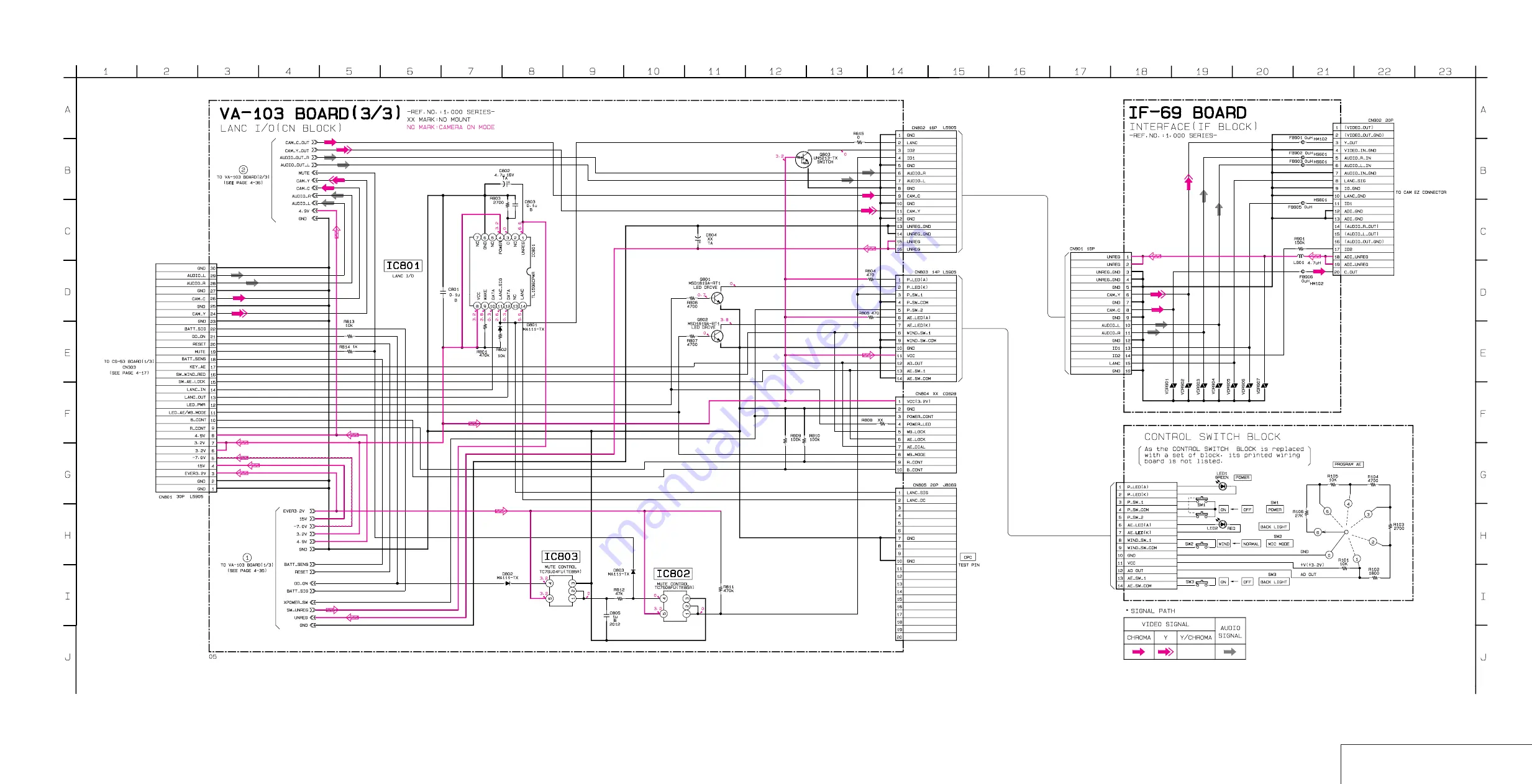Click the "KEY_AE" pin 17 on CN801
1532x784 pixels.
point(186,367)
